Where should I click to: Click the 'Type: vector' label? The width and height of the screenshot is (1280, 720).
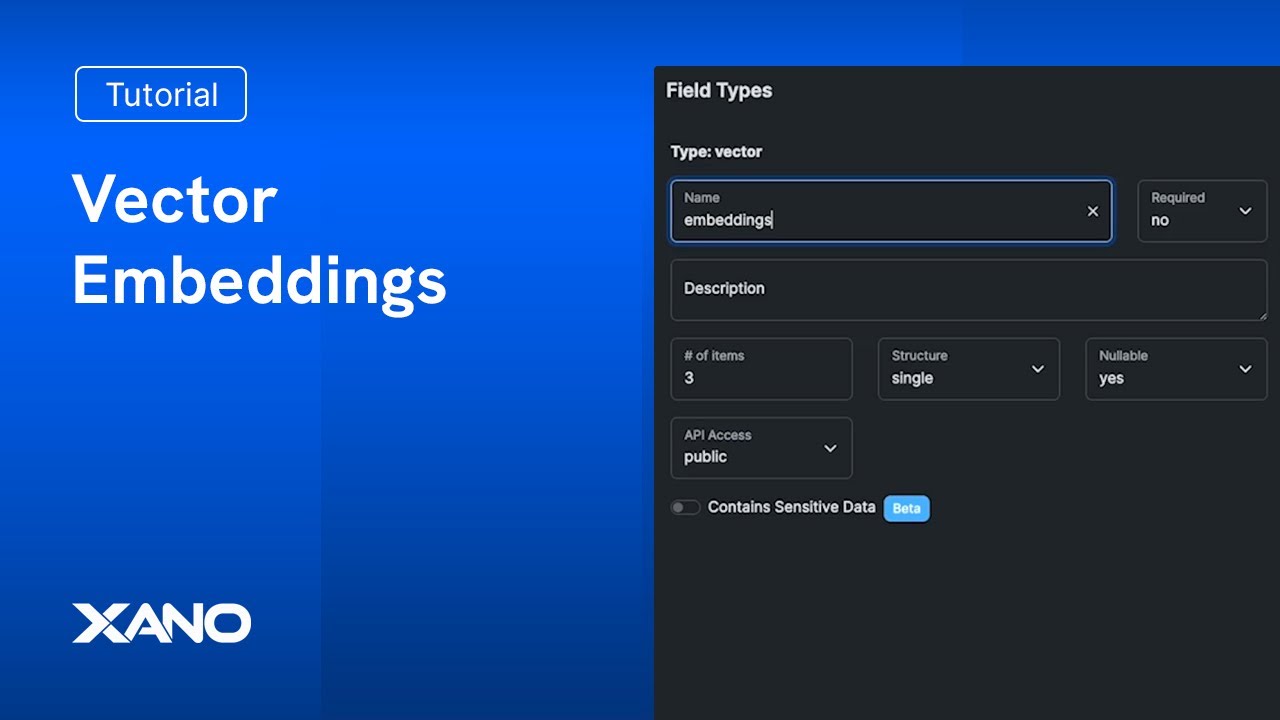(x=716, y=152)
